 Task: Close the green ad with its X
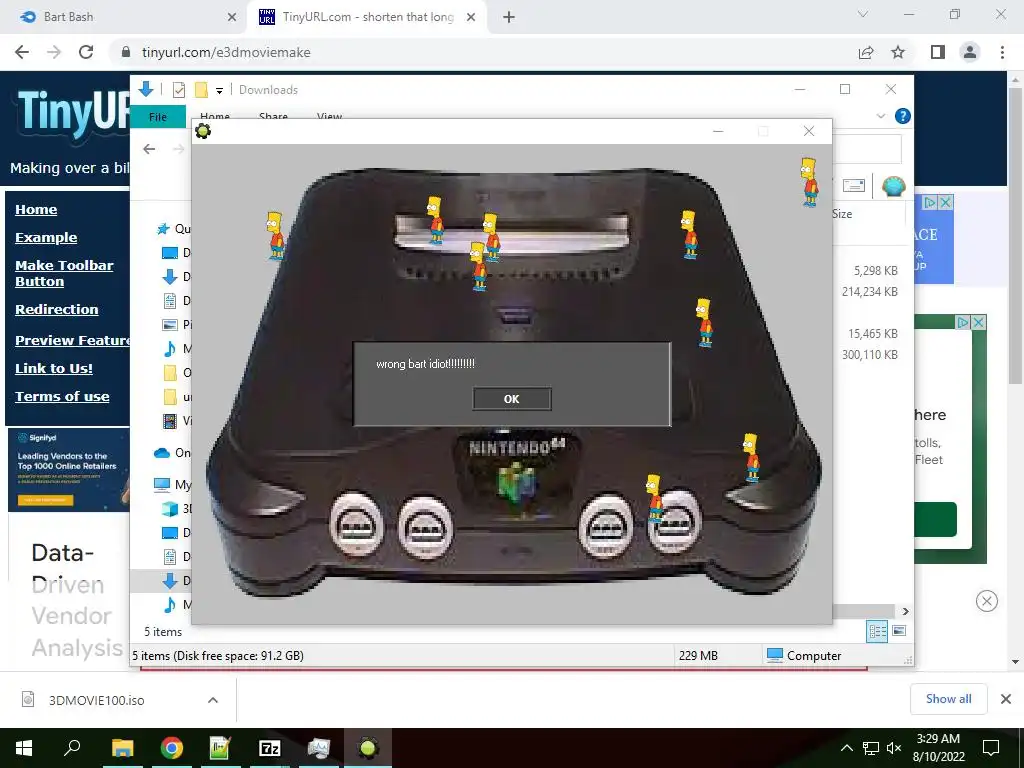tap(978, 322)
